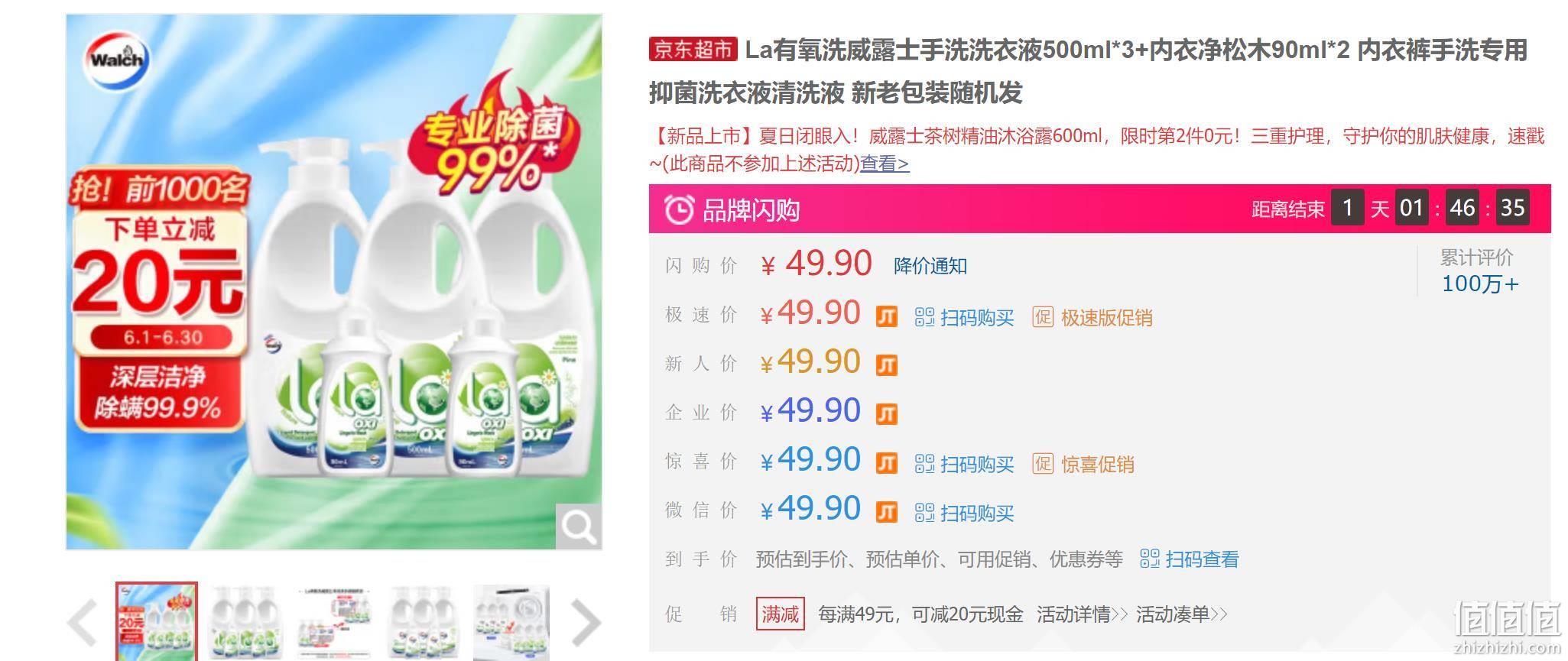This screenshot has width=1568, height=661.
Task: Select the first selected product thumbnail
Action: click(157, 621)
